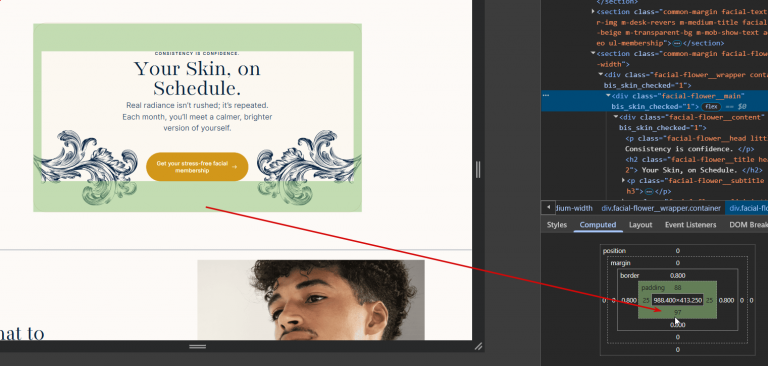This screenshot has height=366, width=768.
Task: Collapse the facial-flower__content div node
Action: pos(616,117)
